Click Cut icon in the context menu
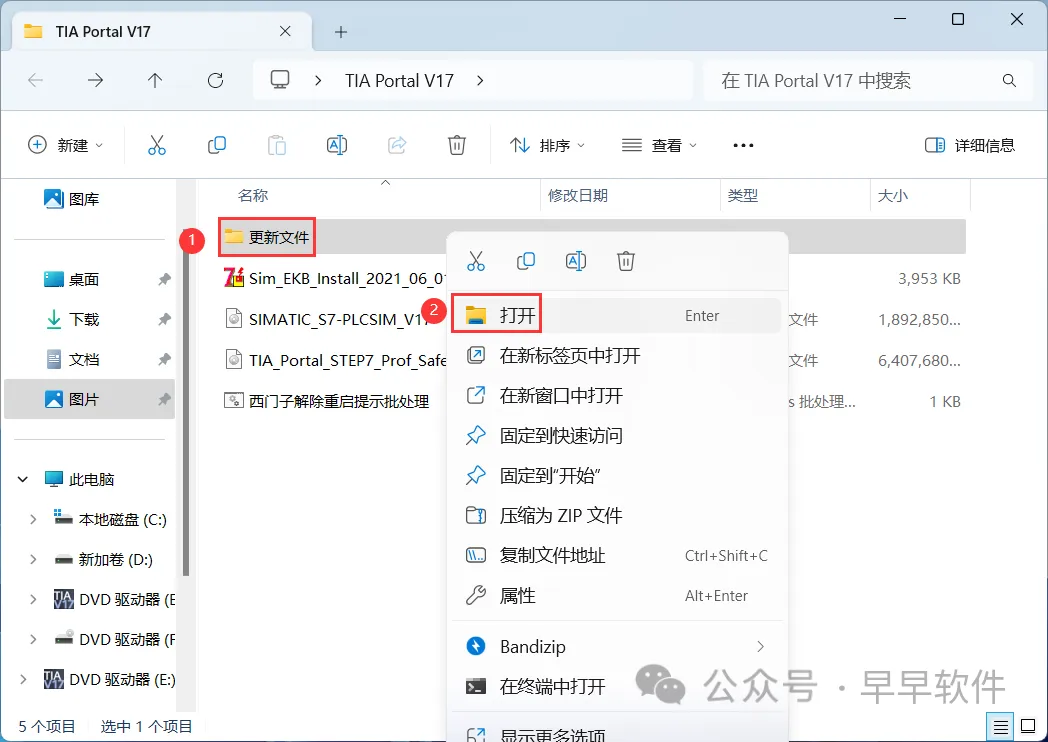This screenshot has width=1048, height=742. coord(476,261)
